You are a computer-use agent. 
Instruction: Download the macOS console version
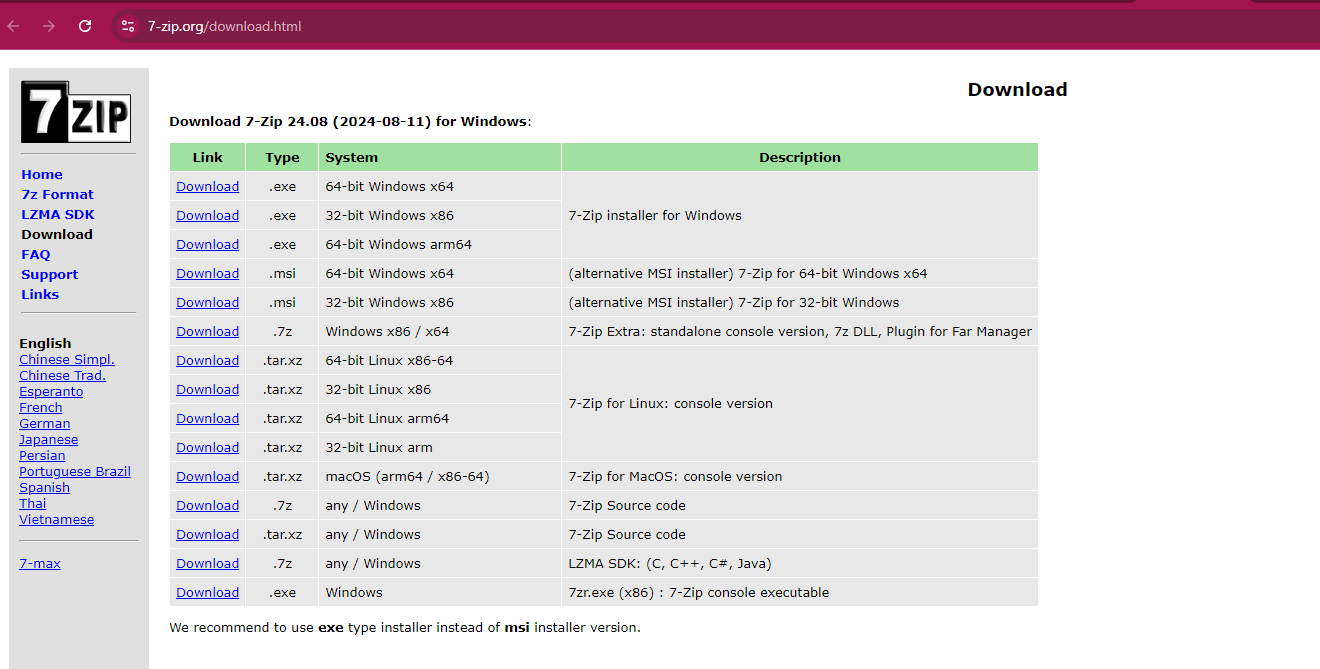coord(207,476)
